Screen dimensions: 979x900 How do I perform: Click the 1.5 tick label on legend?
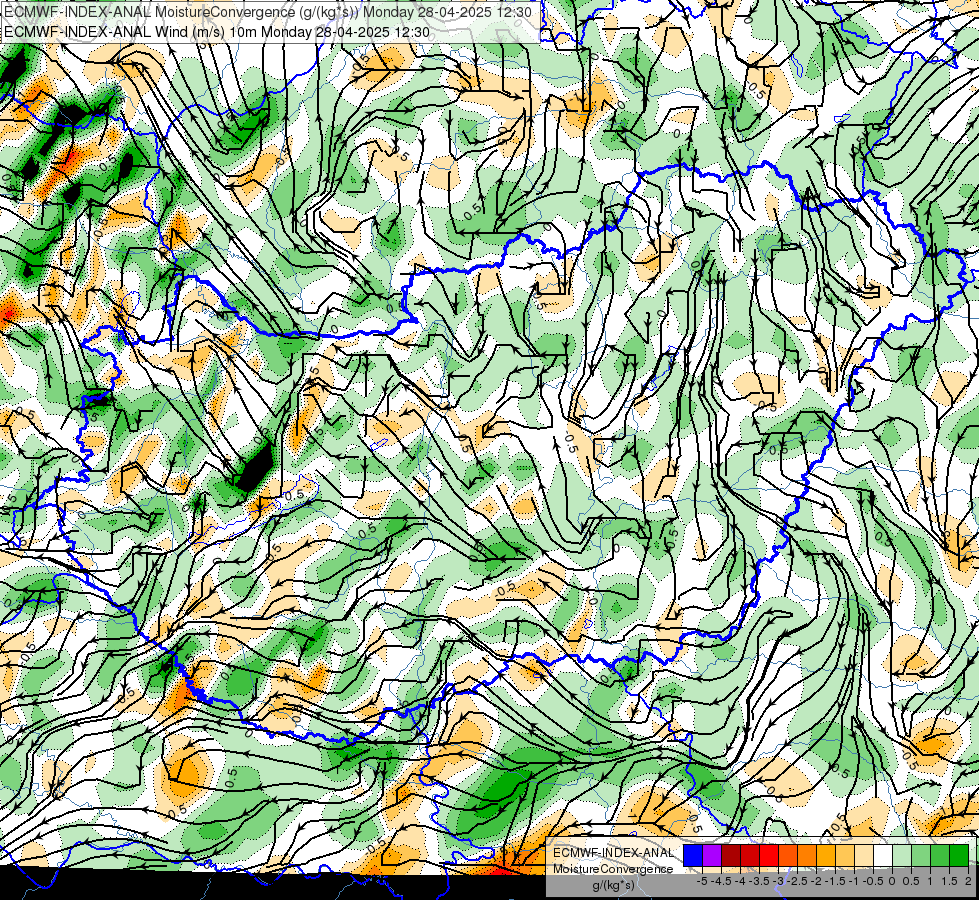click(950, 881)
